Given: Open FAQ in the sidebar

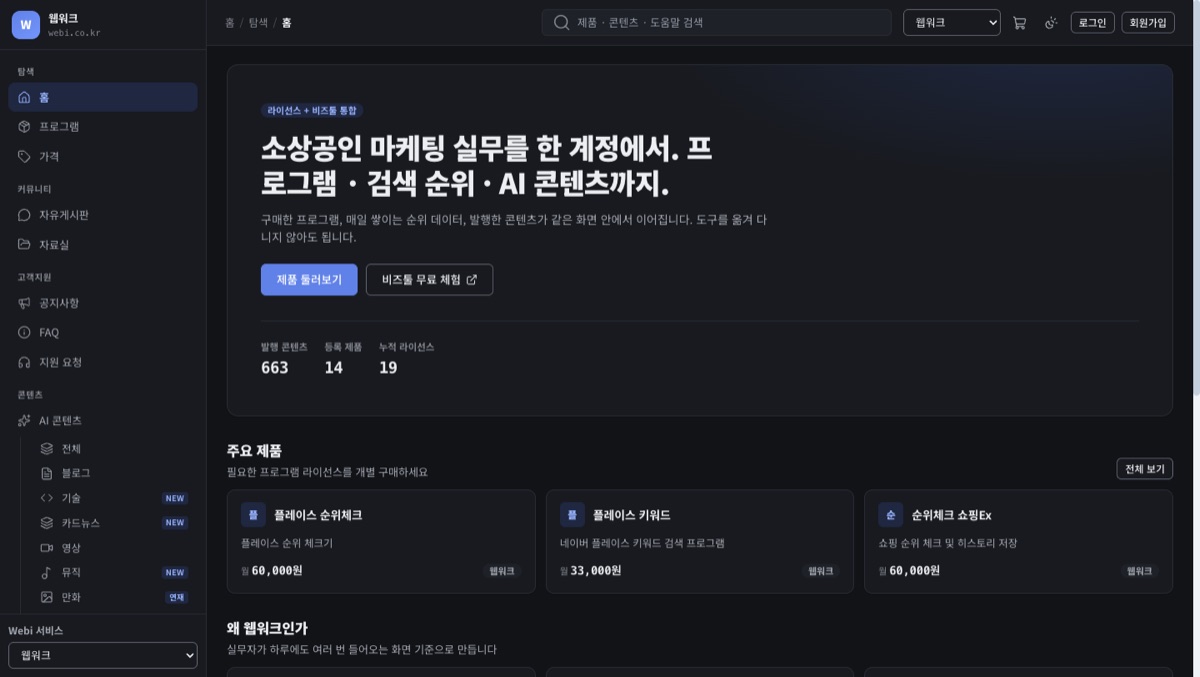Looking at the screenshot, I should [x=103, y=332].
